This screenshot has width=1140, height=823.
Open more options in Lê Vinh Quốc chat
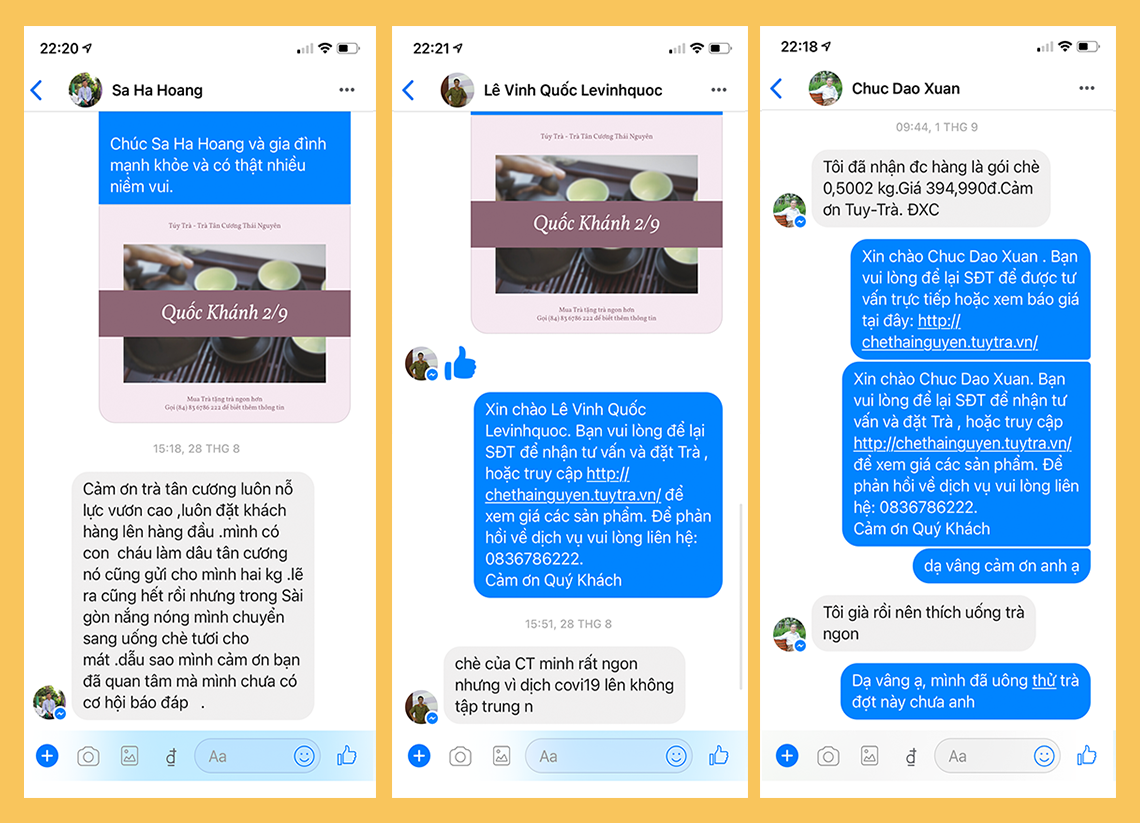tap(719, 89)
